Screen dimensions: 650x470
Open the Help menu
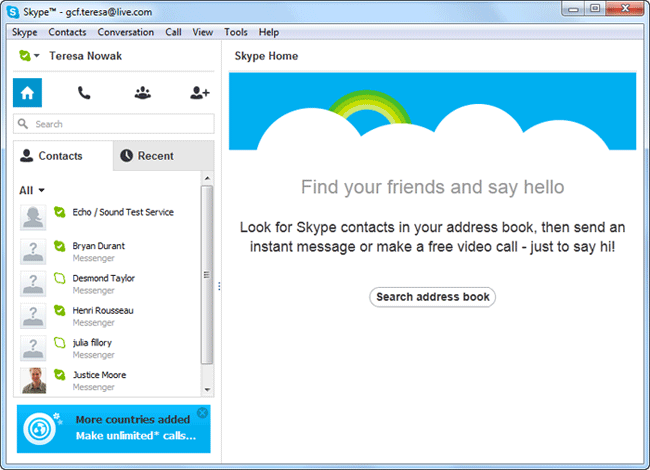pos(269,32)
